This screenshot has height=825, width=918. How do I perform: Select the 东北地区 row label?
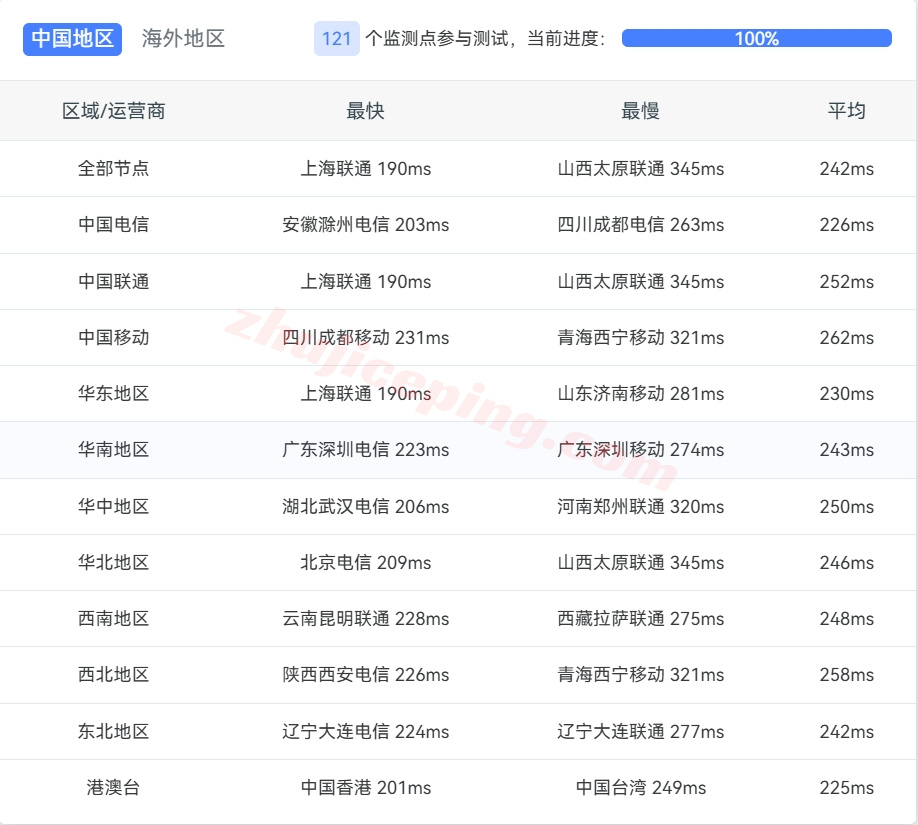point(114,732)
